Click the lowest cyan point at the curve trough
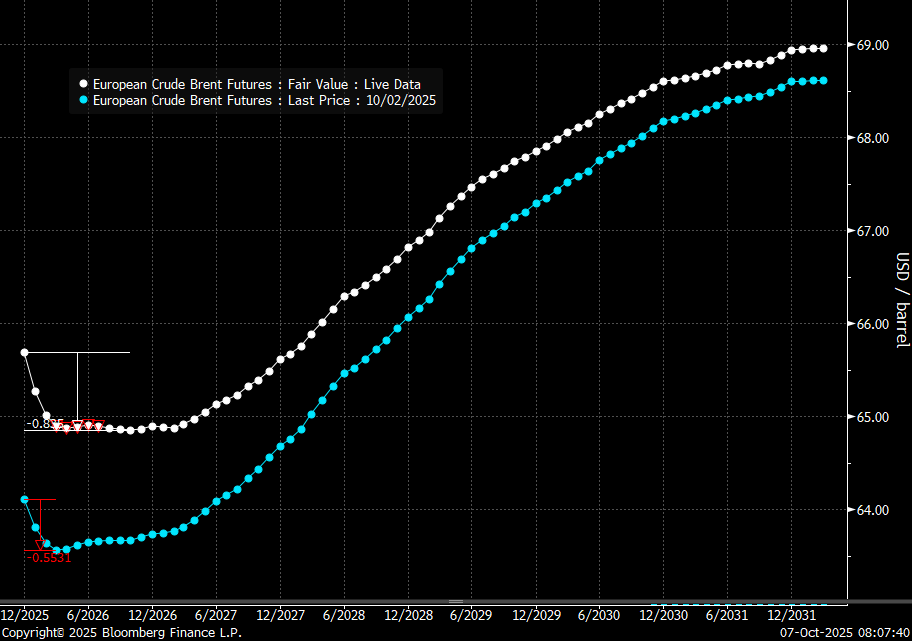This screenshot has height=641, width=912. (57, 550)
